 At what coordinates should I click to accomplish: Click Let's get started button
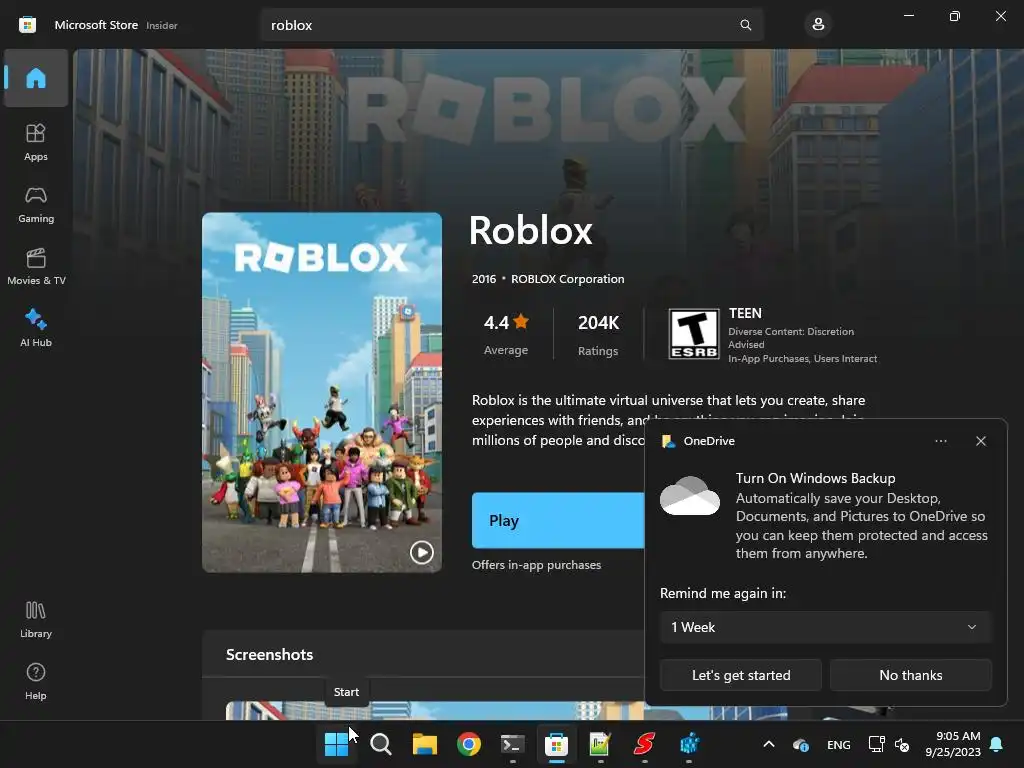(x=741, y=675)
